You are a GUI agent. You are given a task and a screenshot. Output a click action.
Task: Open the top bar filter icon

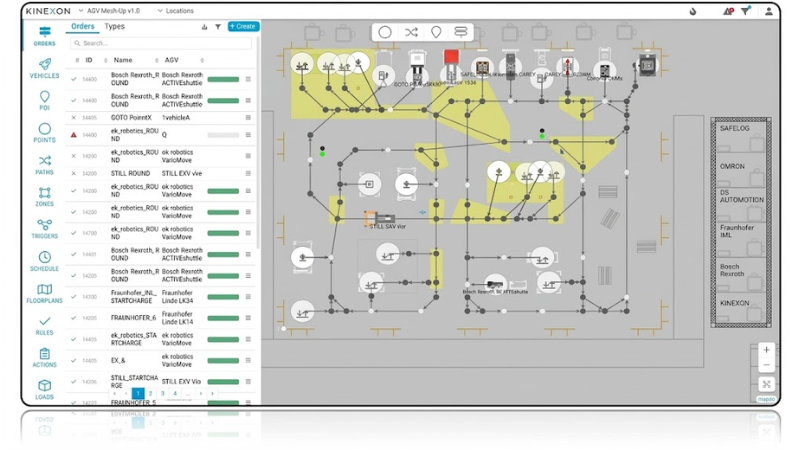coord(746,10)
